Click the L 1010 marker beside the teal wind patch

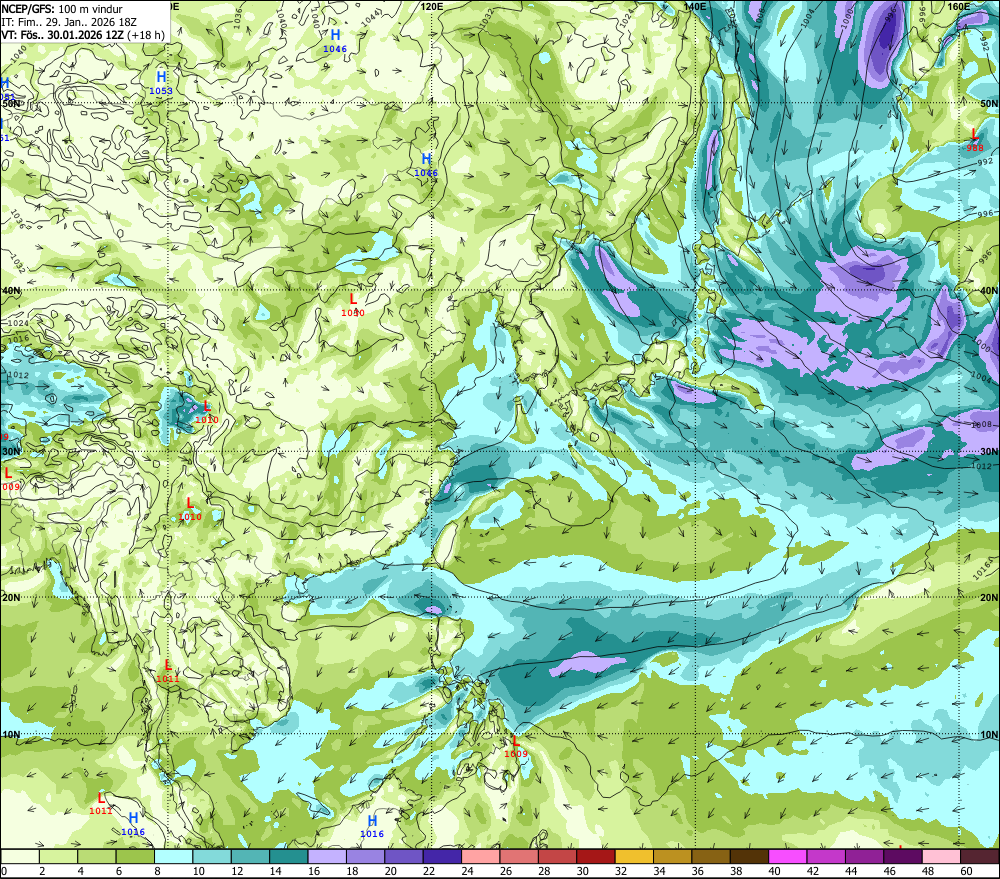pyautogui.click(x=207, y=412)
